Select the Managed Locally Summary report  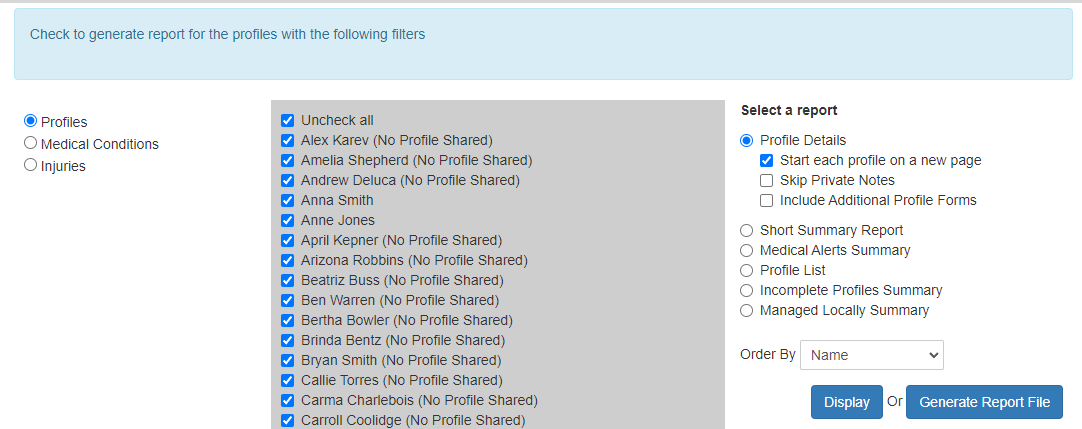747,310
